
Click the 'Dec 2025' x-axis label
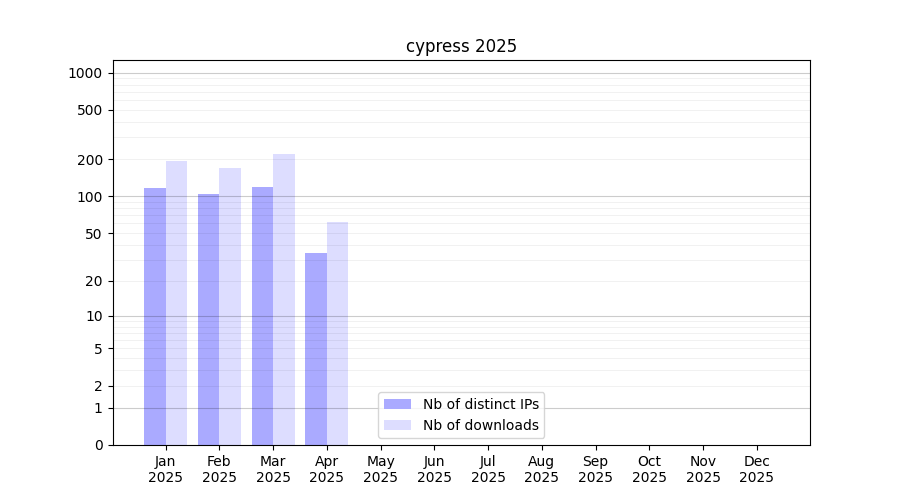756,469
